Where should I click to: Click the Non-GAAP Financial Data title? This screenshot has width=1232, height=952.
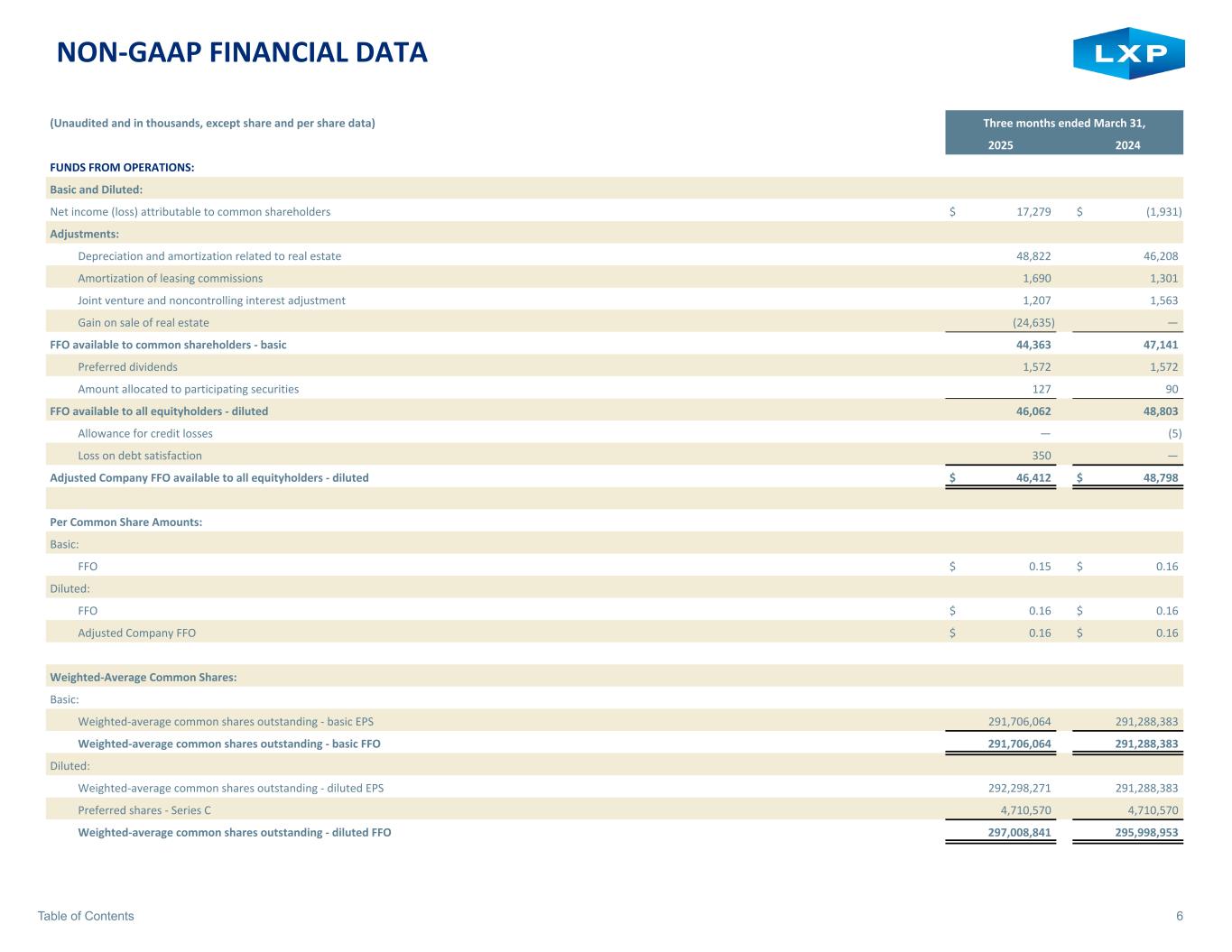242,53
